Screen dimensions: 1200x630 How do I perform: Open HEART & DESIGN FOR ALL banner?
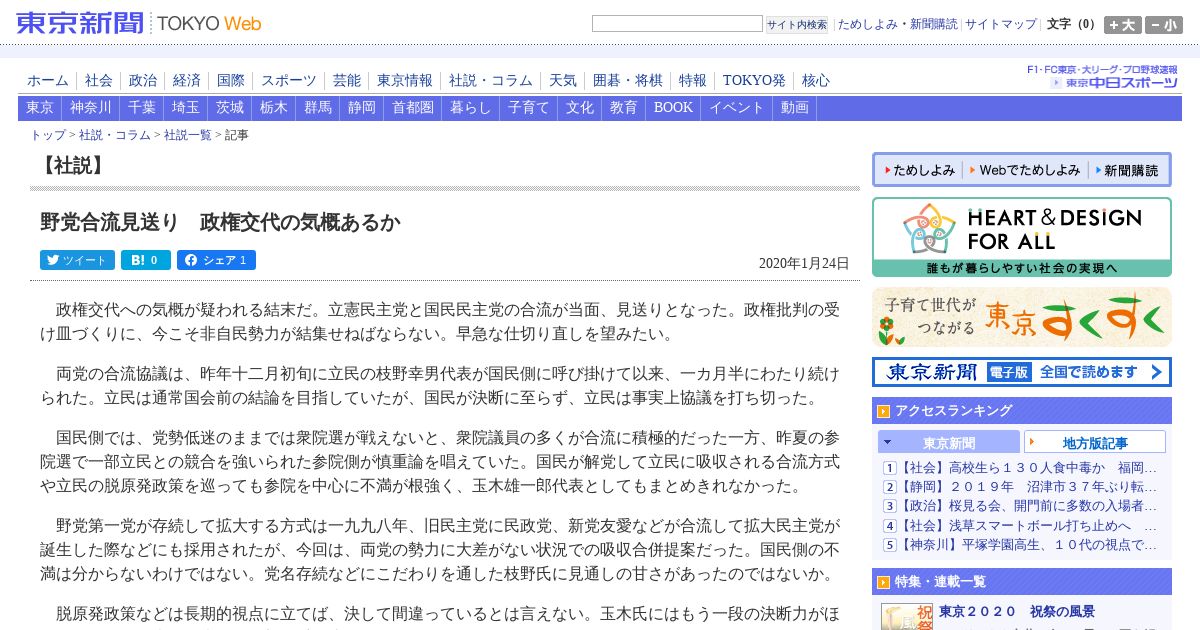tap(1022, 237)
